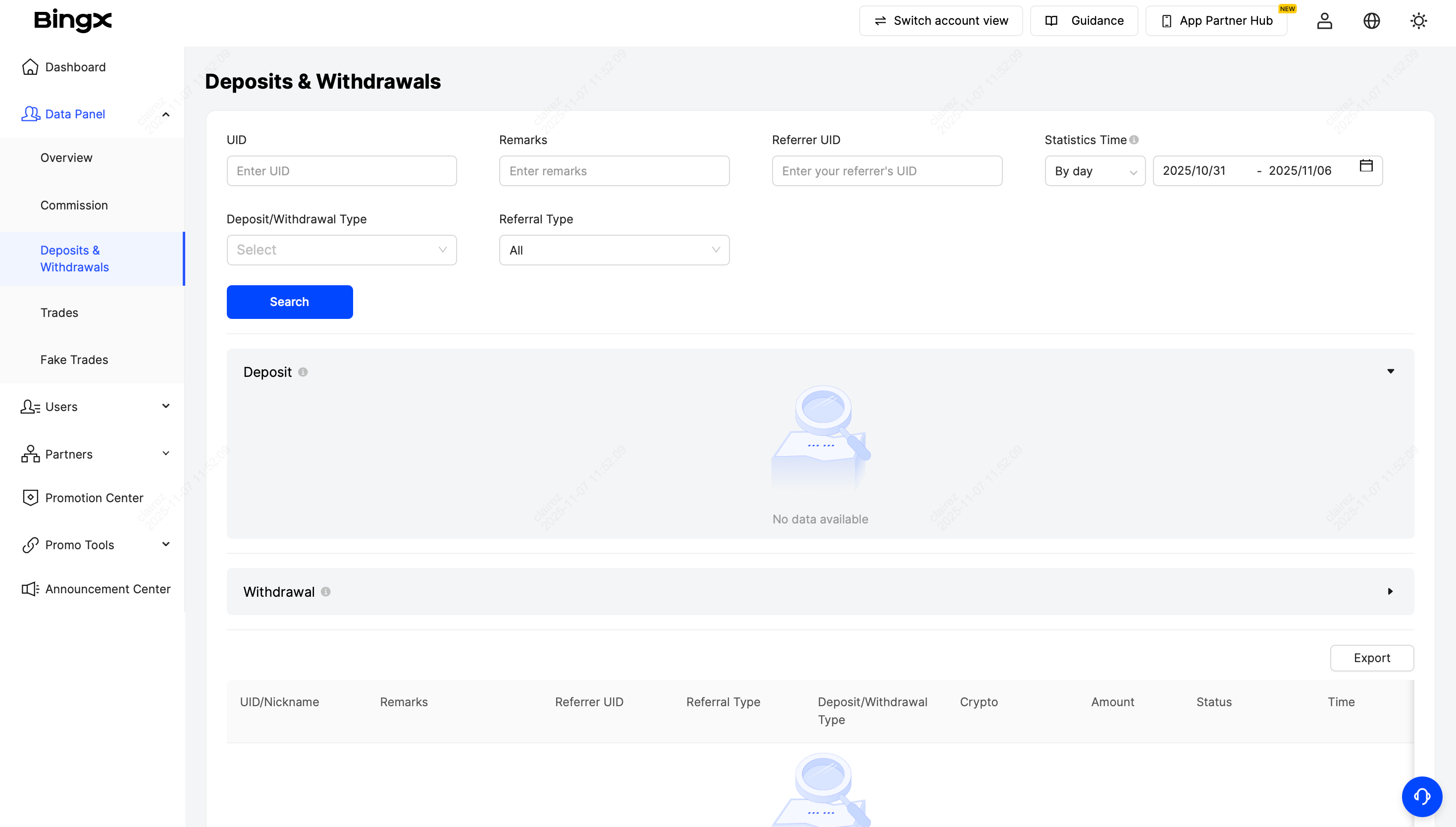Collapse the Deposit section arrow

pos(1391,371)
